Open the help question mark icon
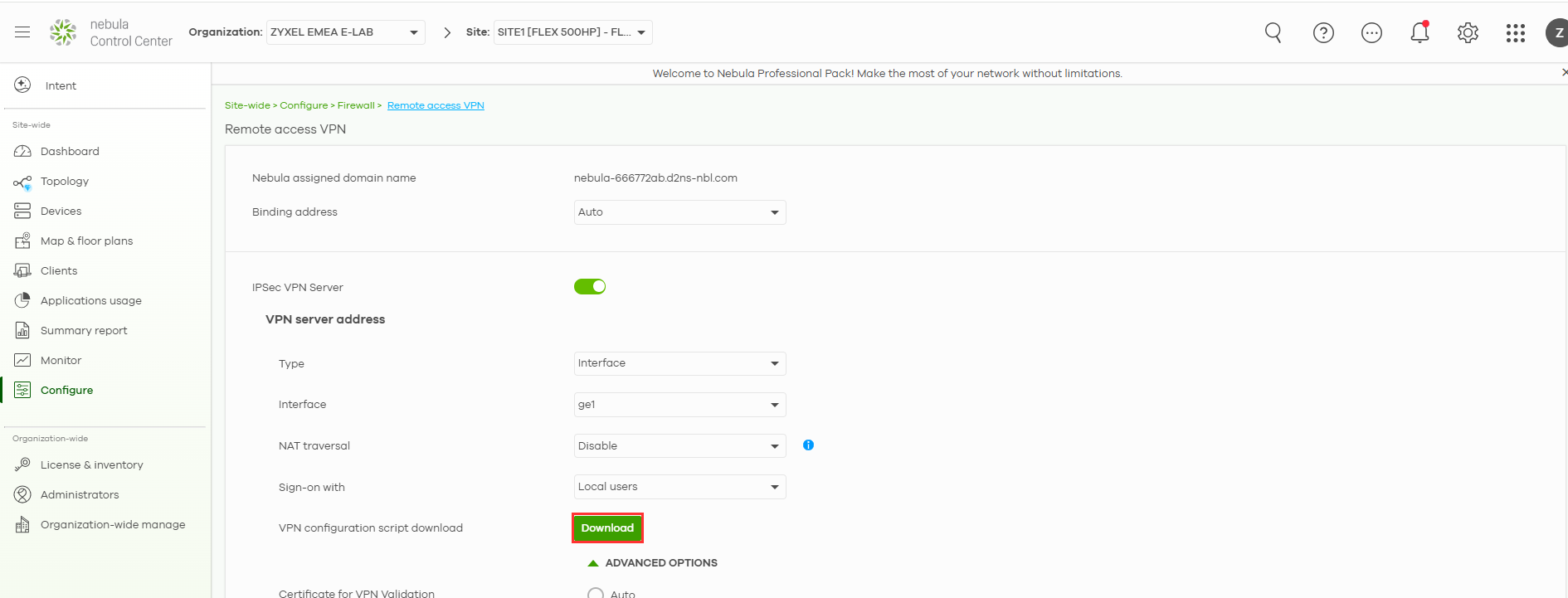 coord(1323,33)
